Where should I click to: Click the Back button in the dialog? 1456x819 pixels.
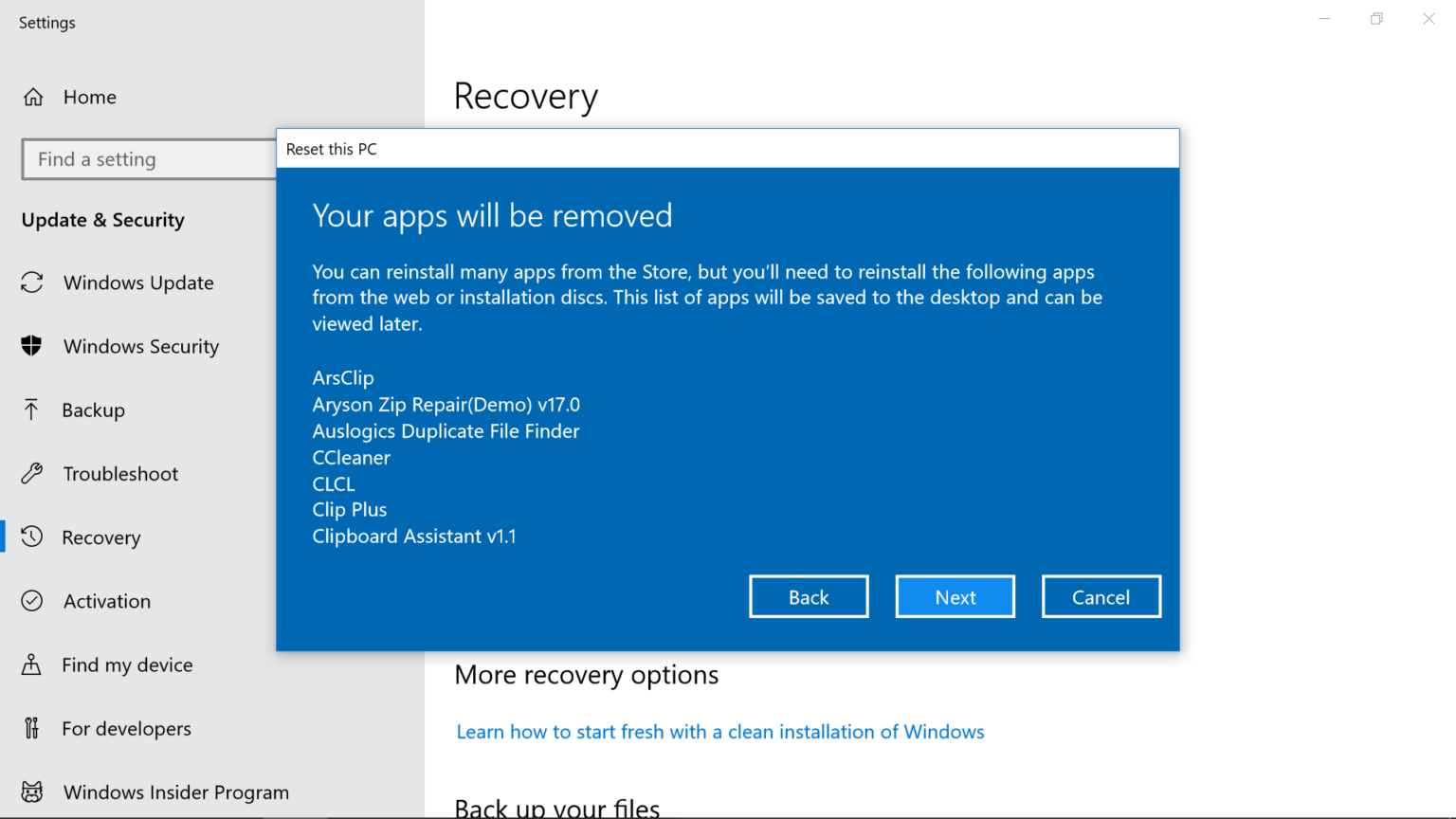pos(809,596)
